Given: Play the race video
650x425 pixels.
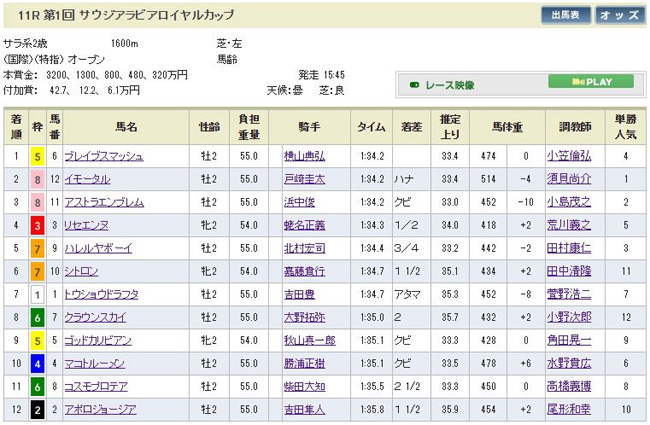Looking at the screenshot, I should coord(589,82).
